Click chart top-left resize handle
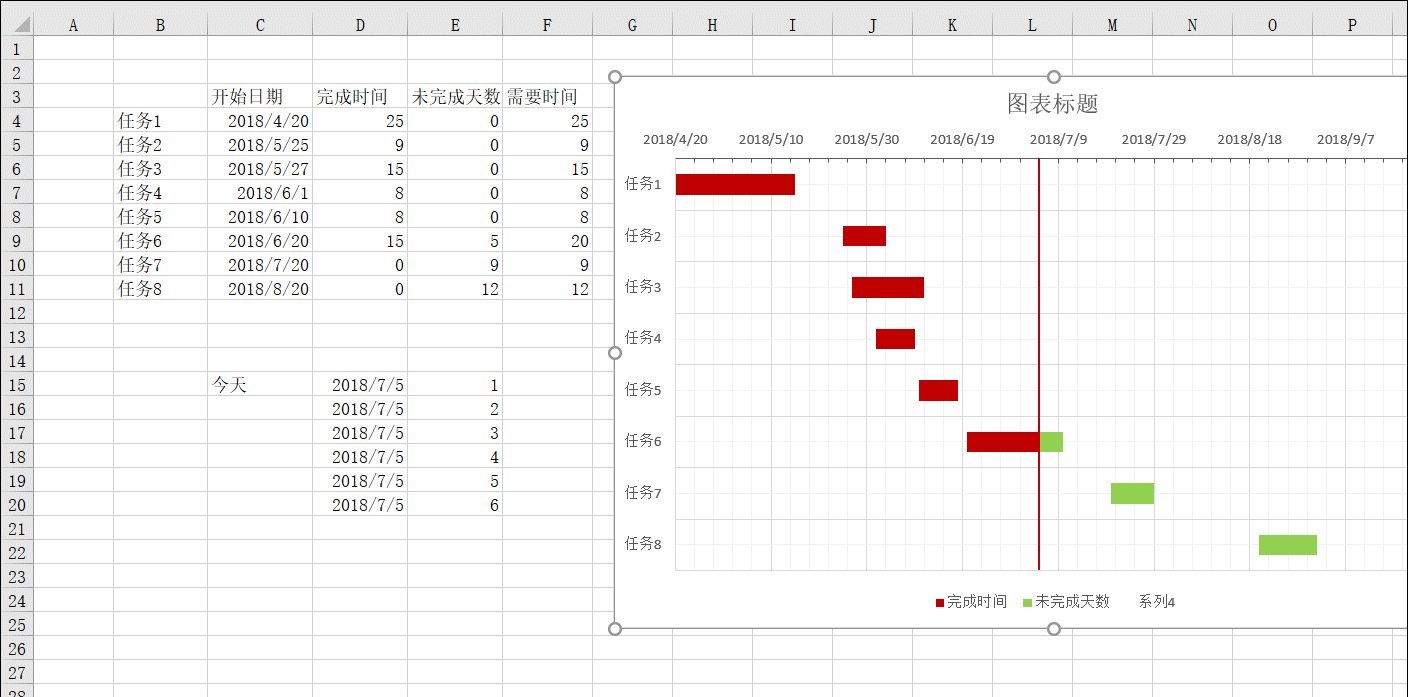Viewport: 1408px width, 697px height. point(615,77)
